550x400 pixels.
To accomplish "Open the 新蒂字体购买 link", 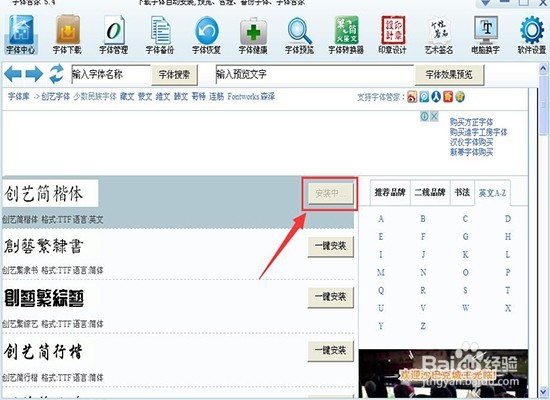I will pos(471,152).
